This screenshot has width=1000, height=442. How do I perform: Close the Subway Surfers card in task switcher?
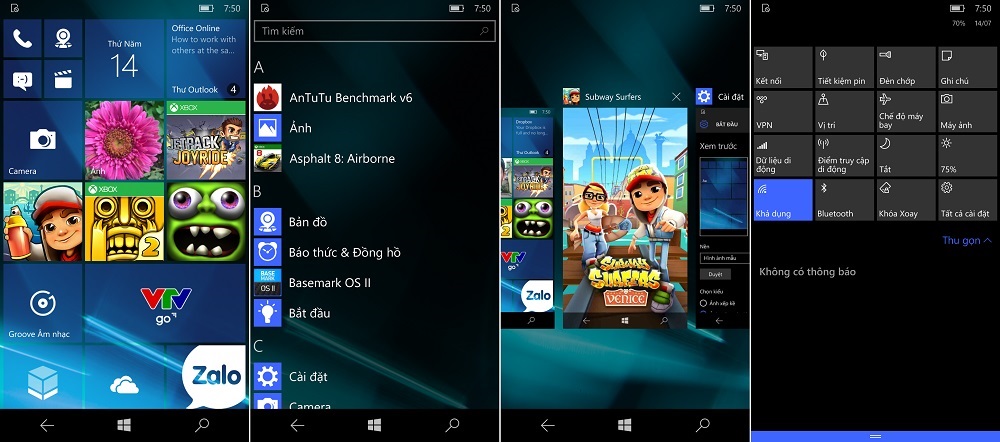tap(677, 97)
